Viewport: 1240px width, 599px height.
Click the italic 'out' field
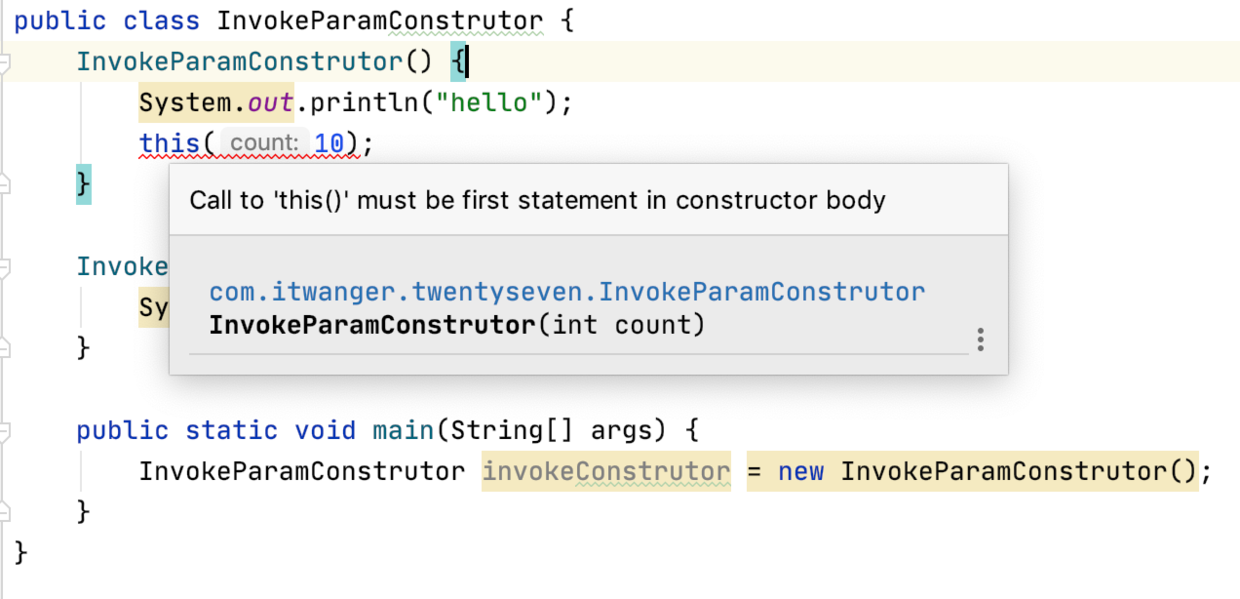(270, 103)
